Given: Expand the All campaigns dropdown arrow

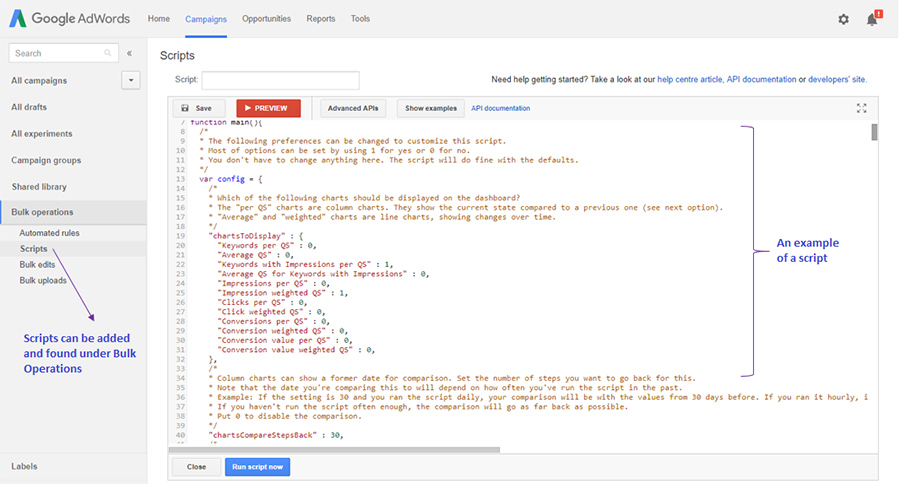Looking at the screenshot, I should tap(131, 80).
